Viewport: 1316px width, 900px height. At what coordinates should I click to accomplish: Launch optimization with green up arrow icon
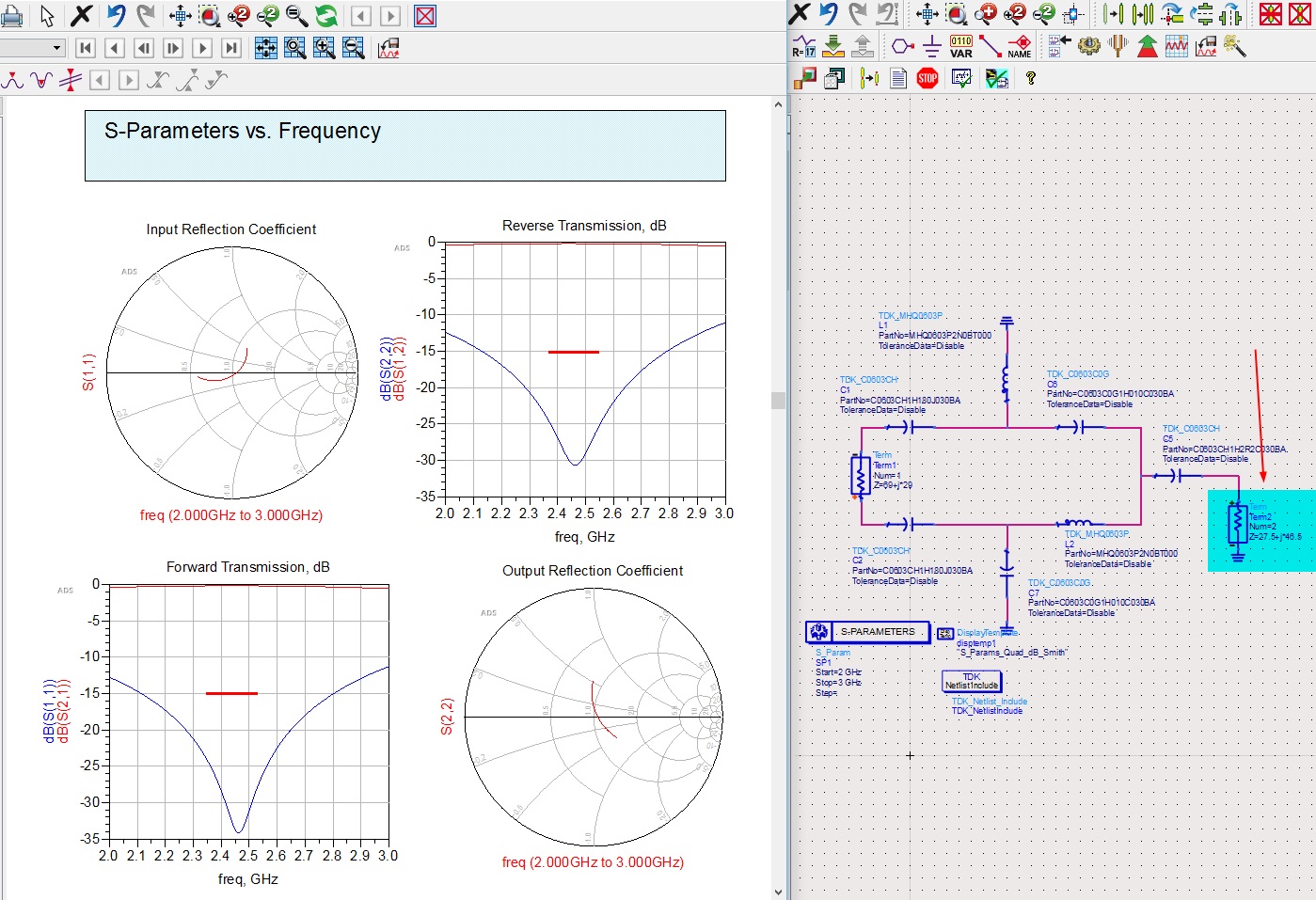coord(1148,46)
